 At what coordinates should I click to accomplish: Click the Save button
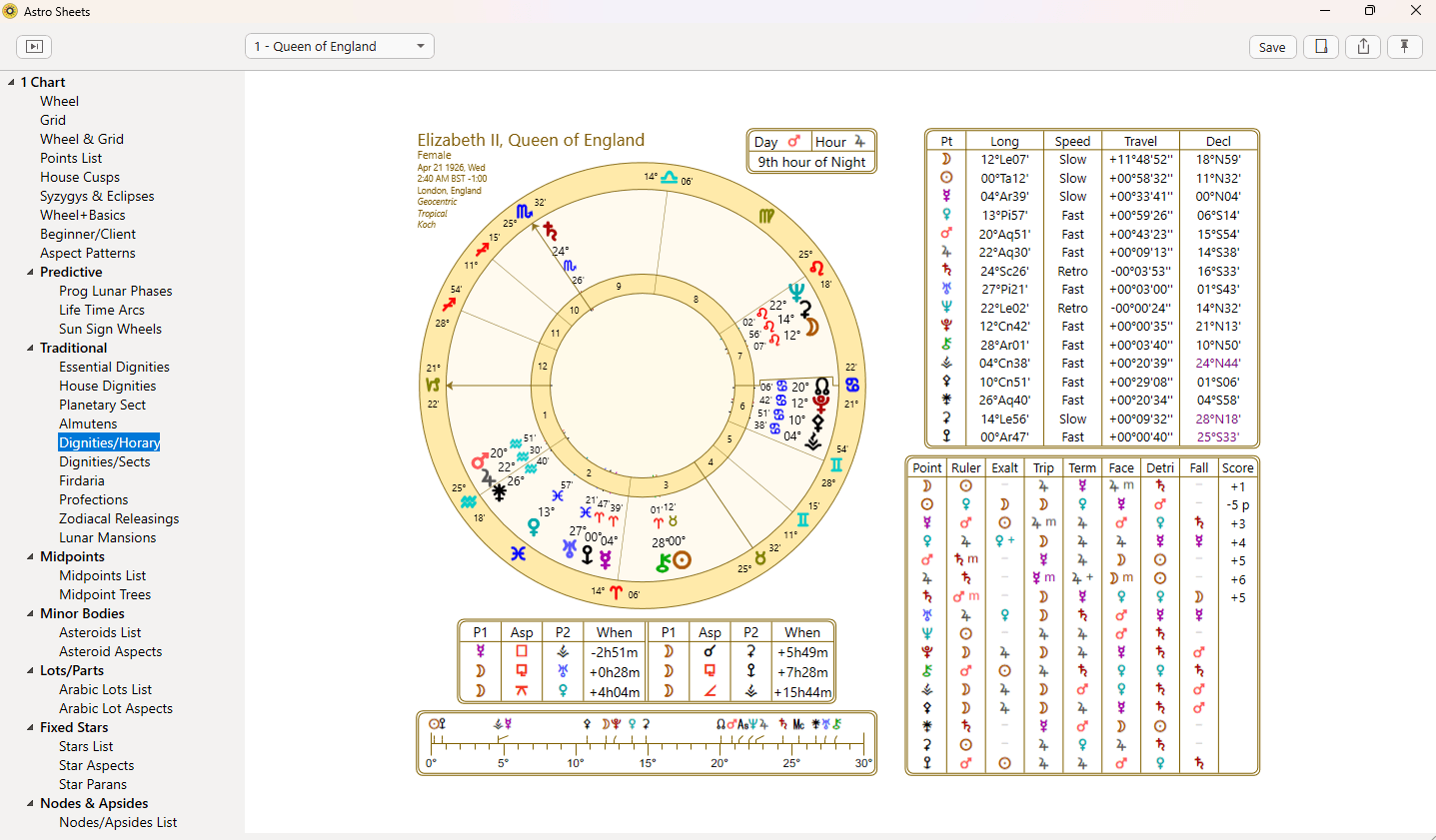tap(1272, 47)
